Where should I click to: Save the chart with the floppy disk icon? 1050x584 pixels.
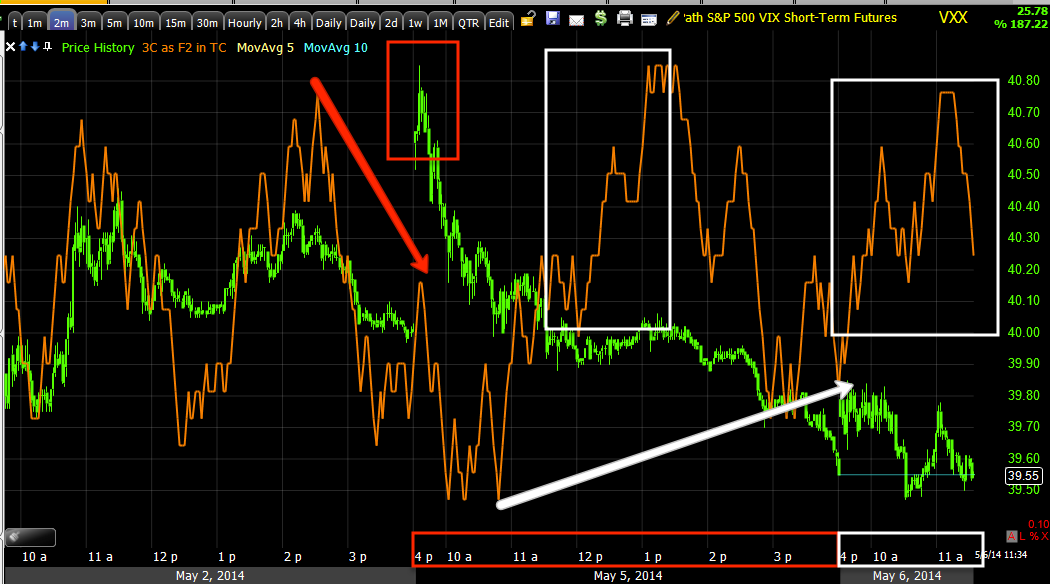tap(552, 19)
